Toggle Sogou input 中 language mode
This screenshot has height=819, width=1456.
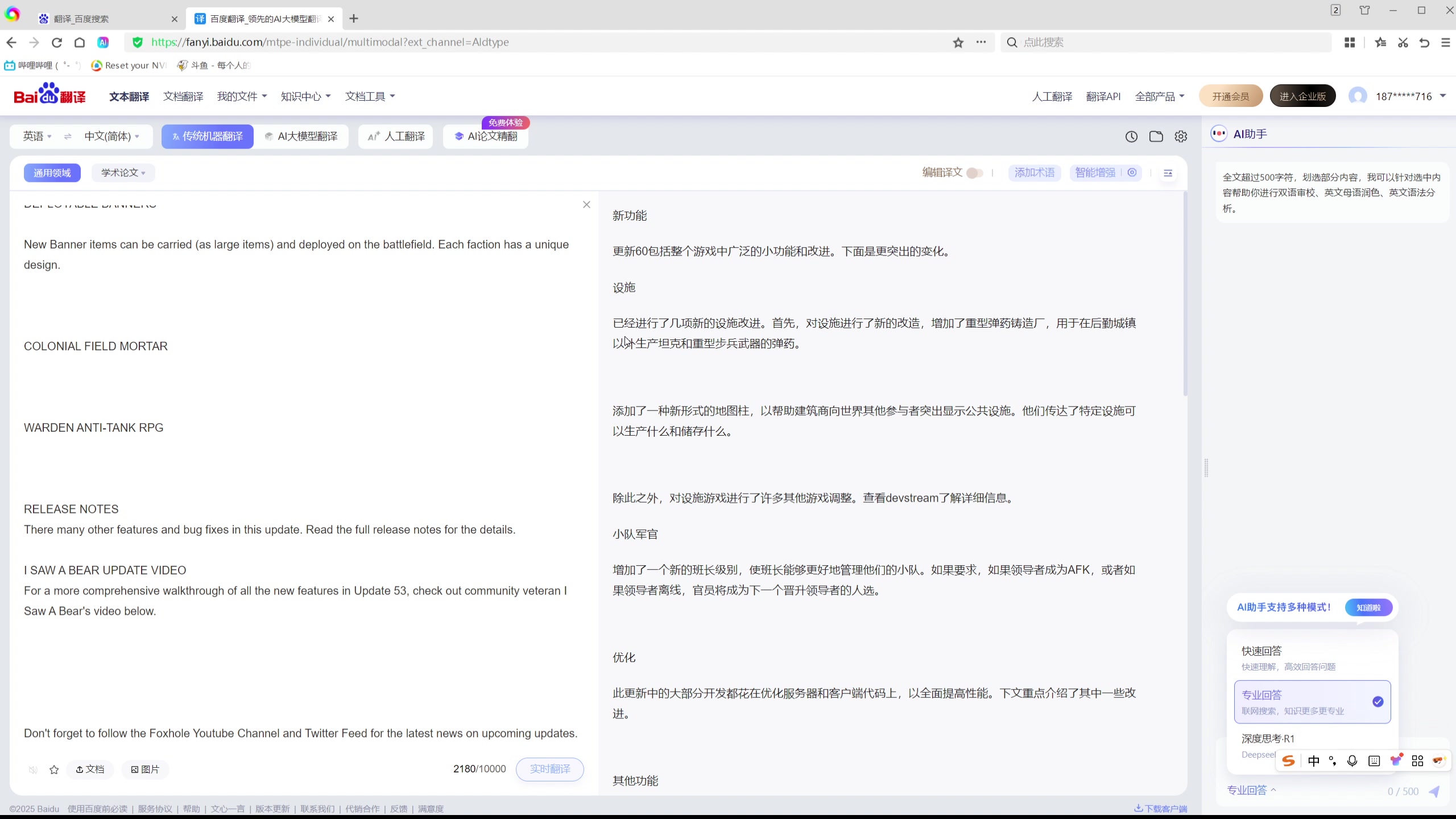[x=1313, y=761]
